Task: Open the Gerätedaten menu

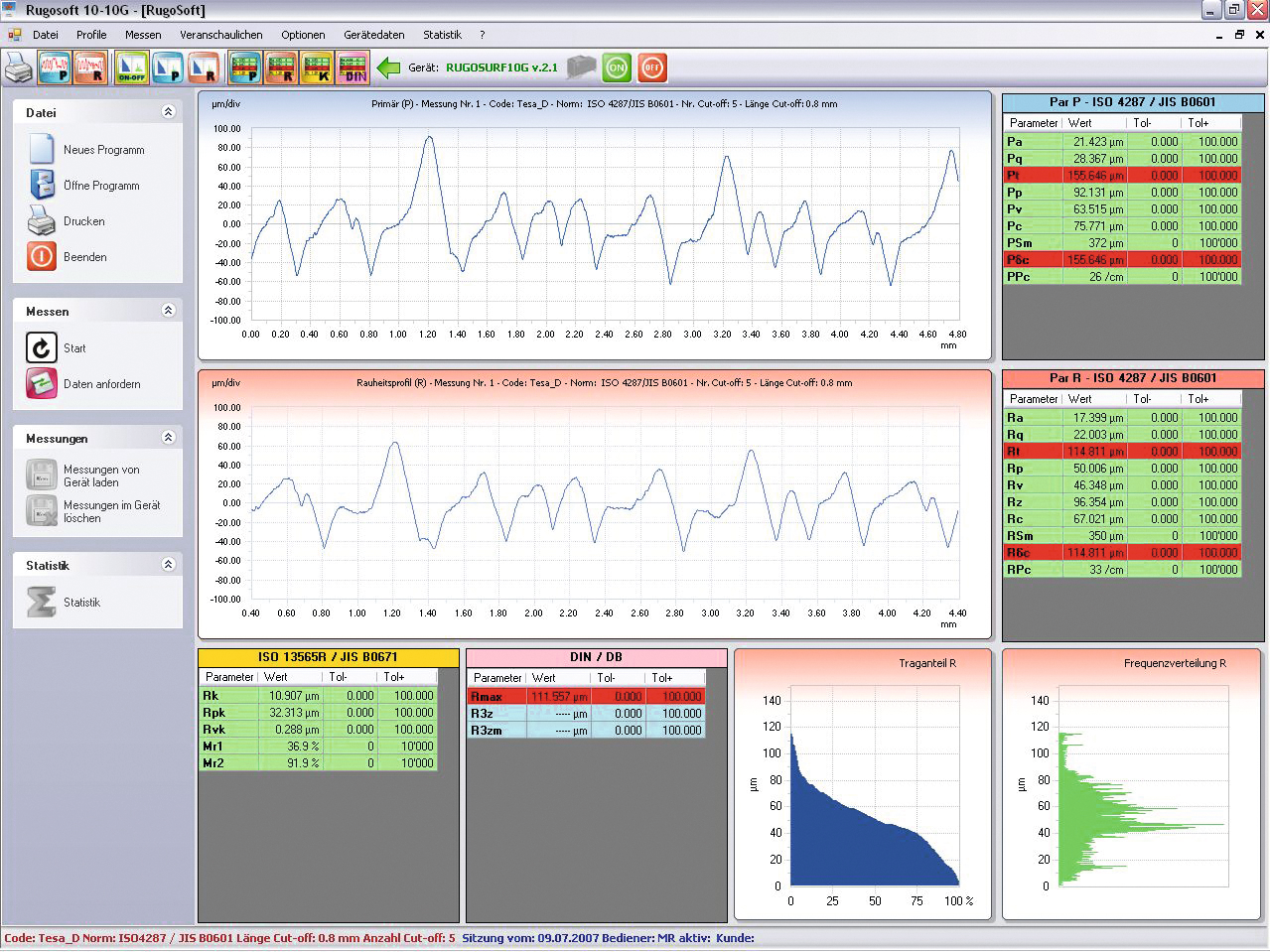Action: click(x=374, y=35)
